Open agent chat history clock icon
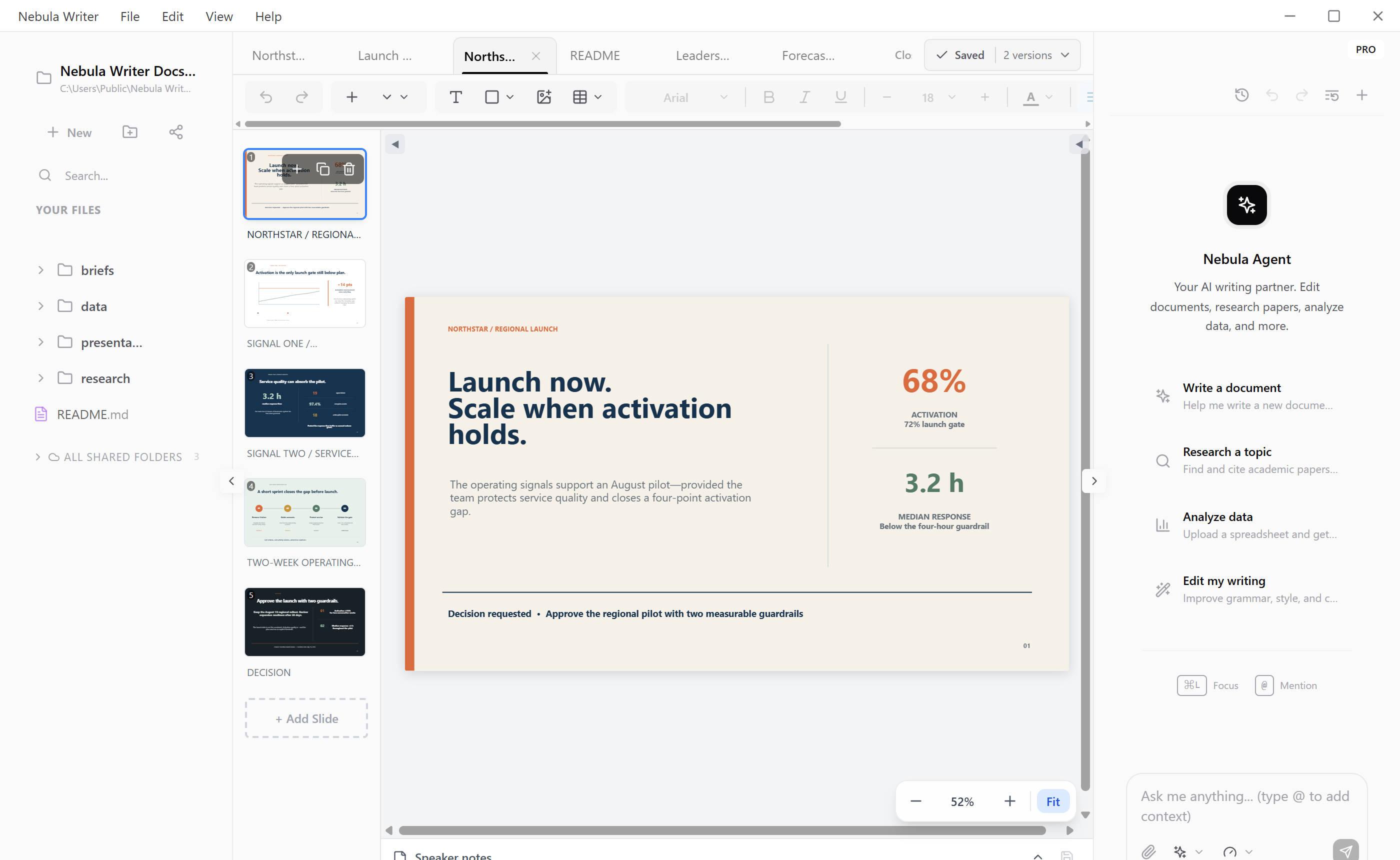The height and width of the screenshot is (860, 1400). pyautogui.click(x=1241, y=95)
